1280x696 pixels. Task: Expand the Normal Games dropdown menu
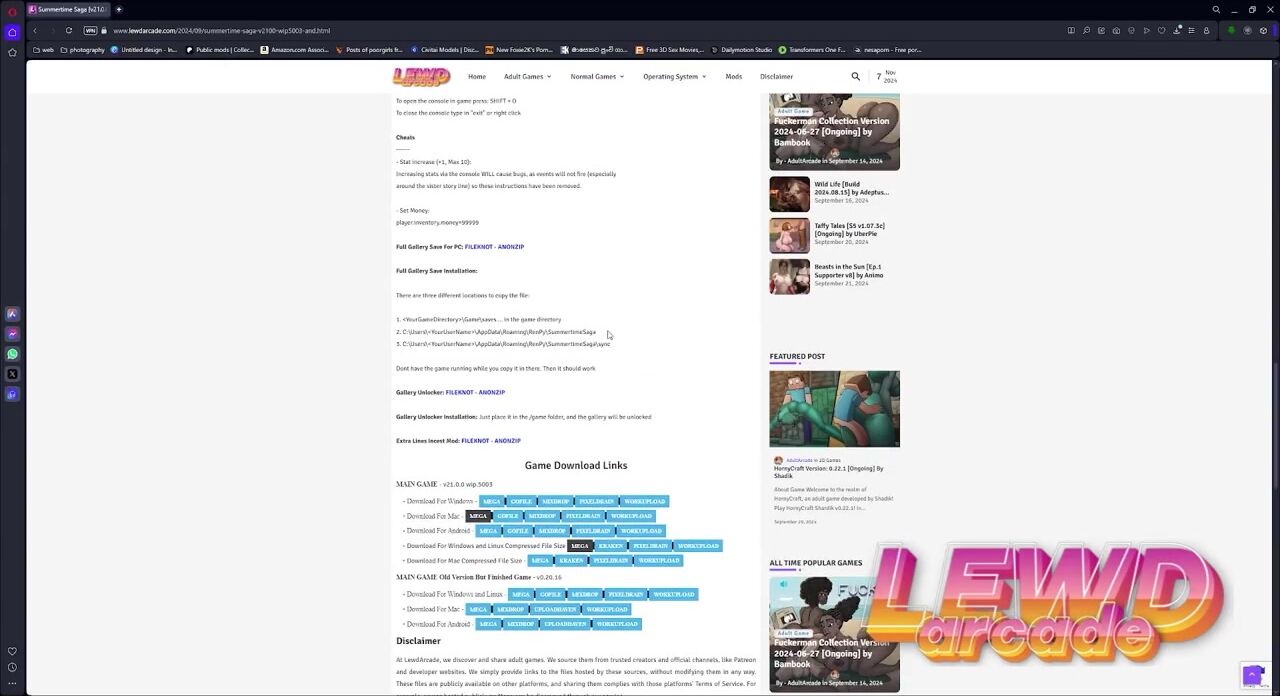(597, 77)
